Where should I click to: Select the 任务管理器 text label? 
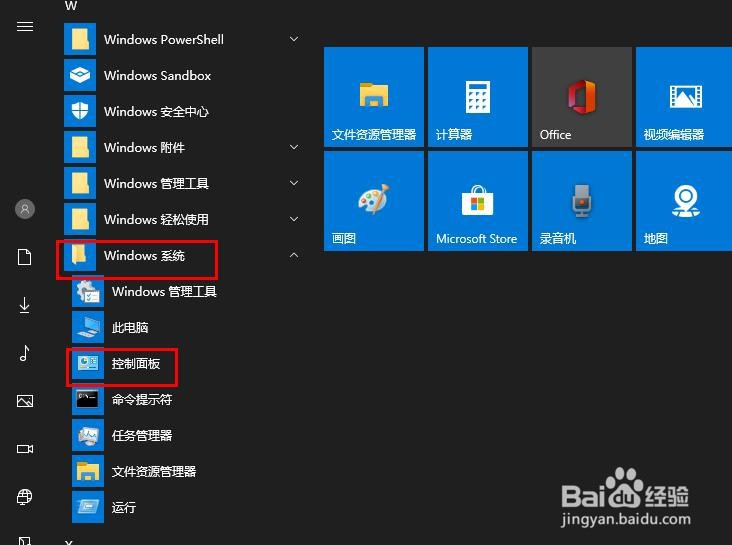[142, 435]
